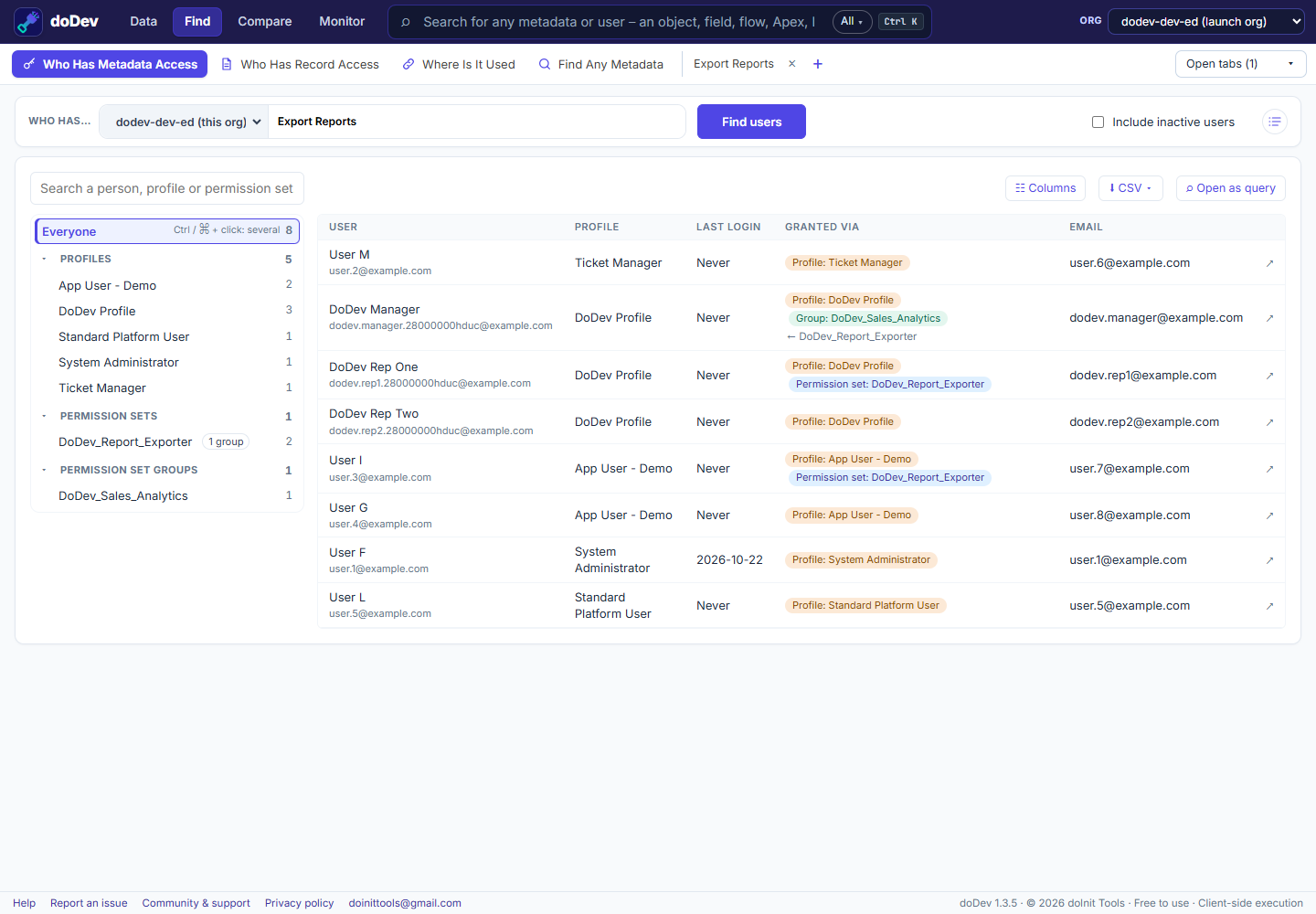Viewport: 1316px width, 914px height.
Task: Open the ORG selector dropdown
Action: [1206, 22]
